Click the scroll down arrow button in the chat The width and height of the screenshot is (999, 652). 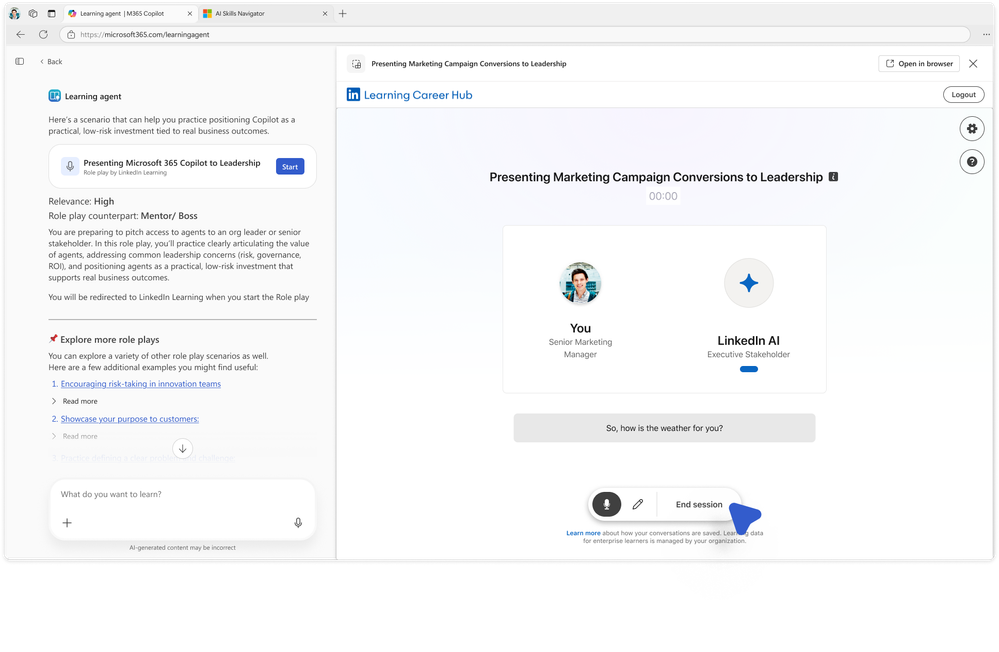(x=182, y=449)
